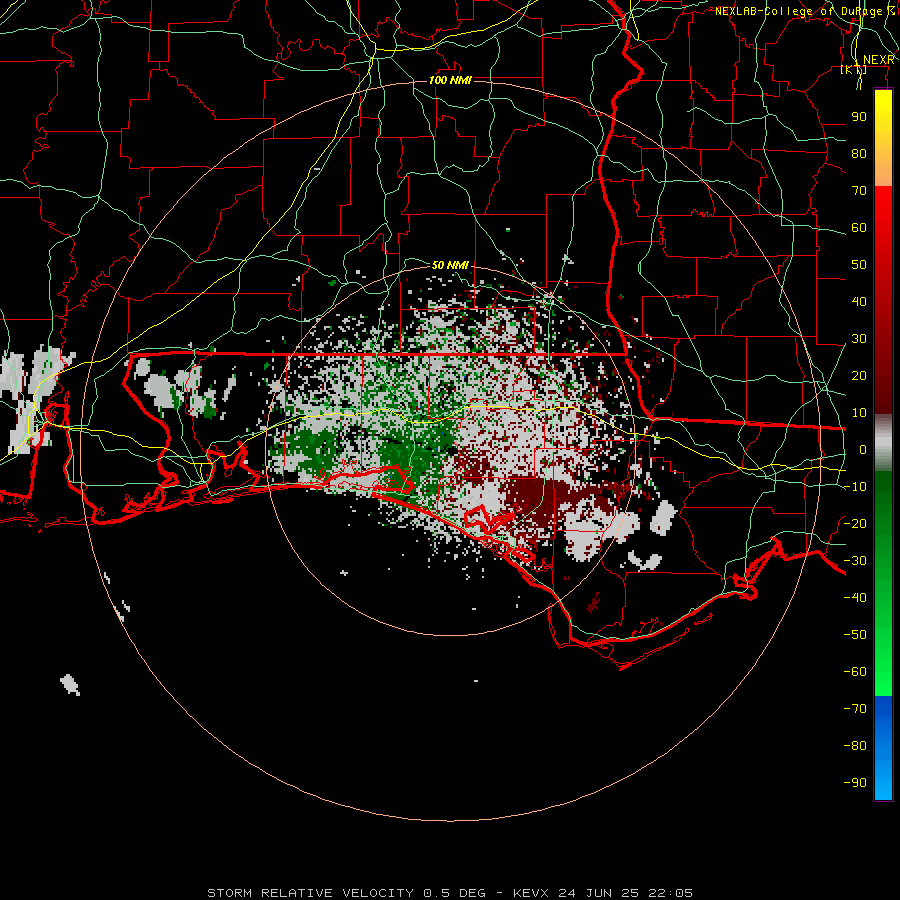Click the 30 value on the velocity scale
Screen dimensions: 900x900
(x=859, y=339)
